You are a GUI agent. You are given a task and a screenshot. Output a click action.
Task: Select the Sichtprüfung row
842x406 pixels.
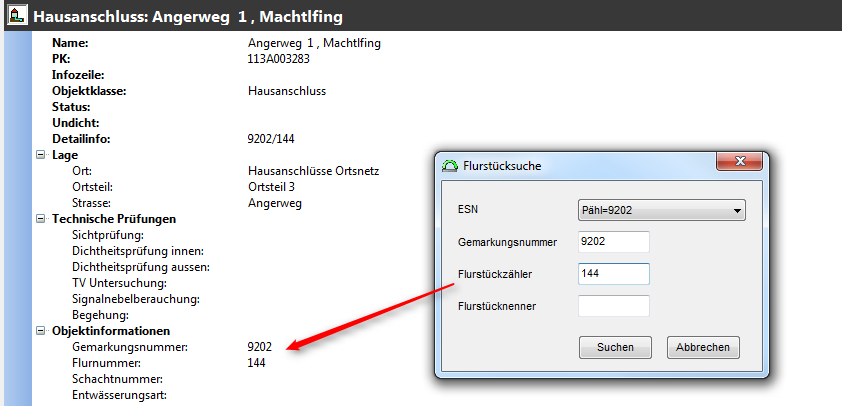pos(108,235)
